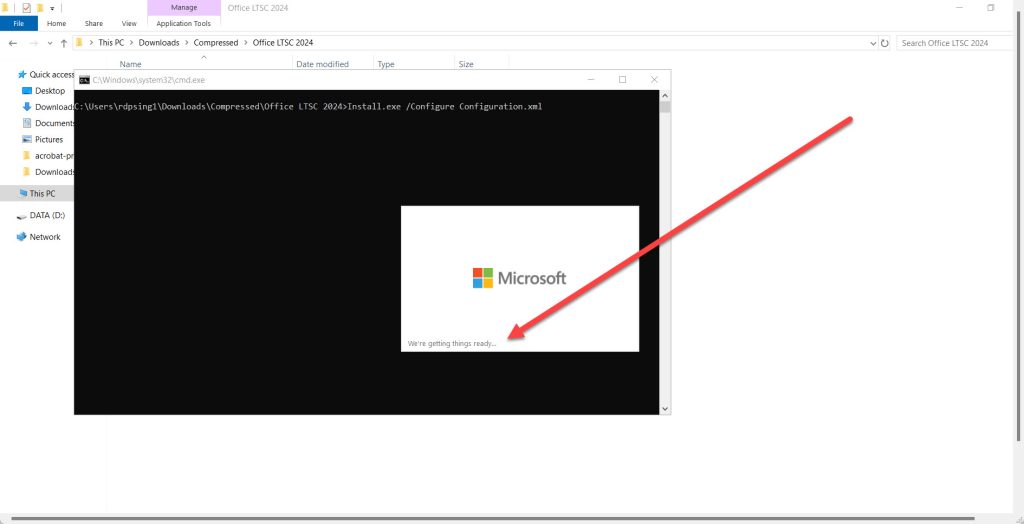The image size is (1024, 524).
Task: Click the Properties checkmark in quick toolbar
Action: 26,7
